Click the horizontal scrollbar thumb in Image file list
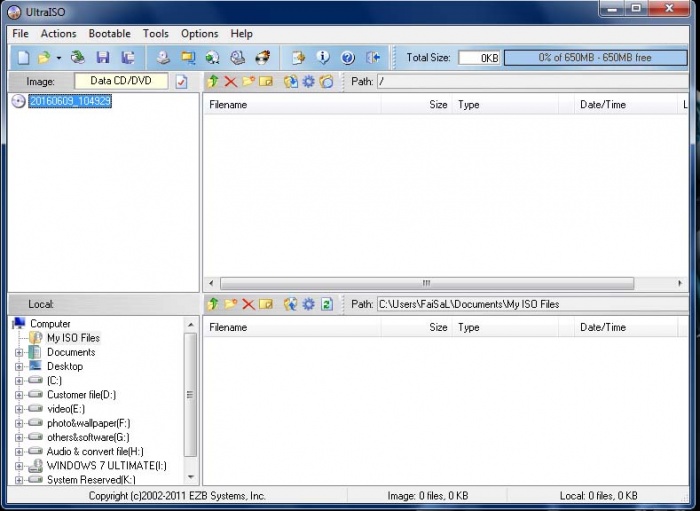This screenshot has width=700, height=511. point(427,283)
